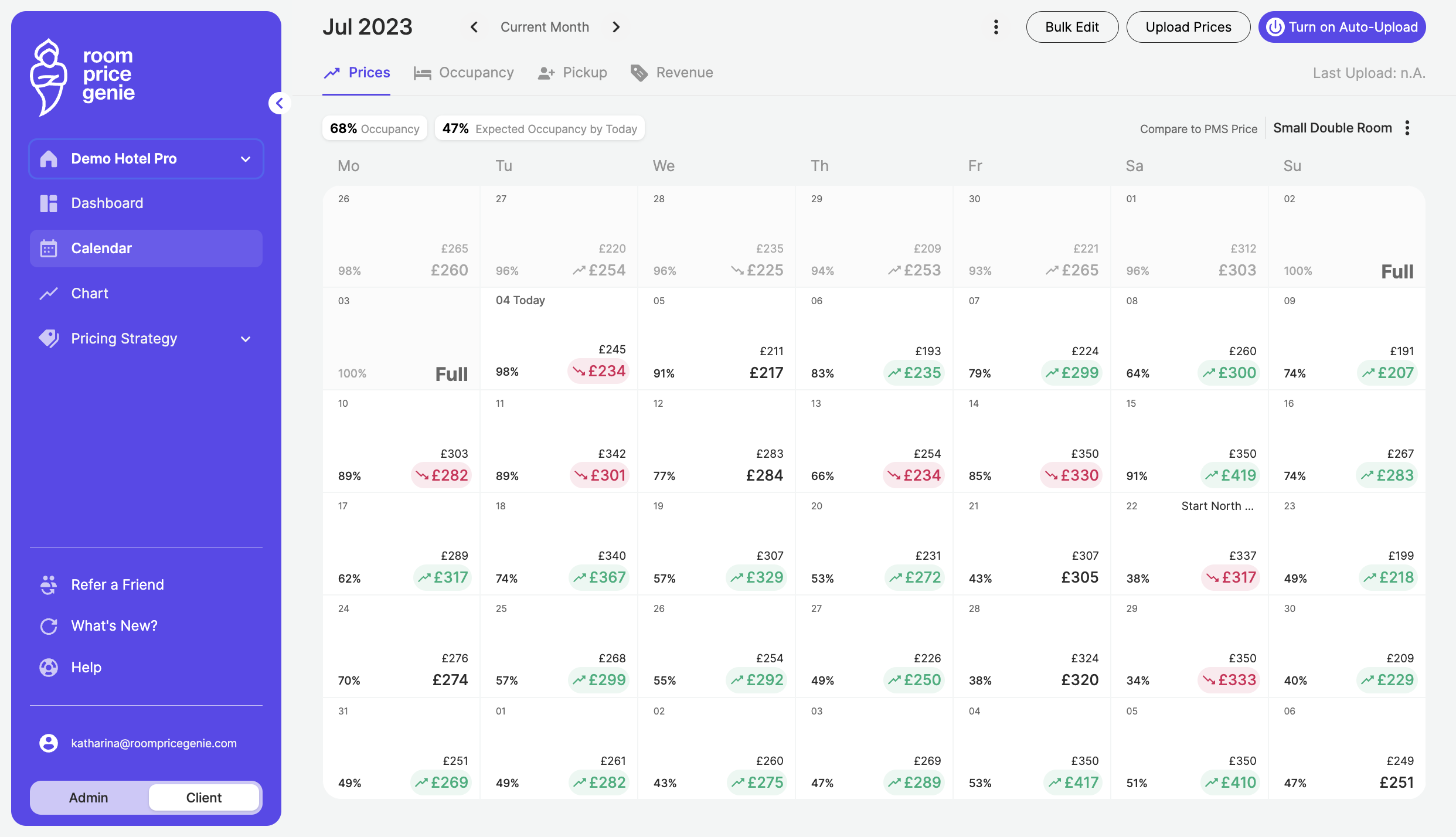Go to the previous month
The image size is (1456, 837).
[x=474, y=27]
